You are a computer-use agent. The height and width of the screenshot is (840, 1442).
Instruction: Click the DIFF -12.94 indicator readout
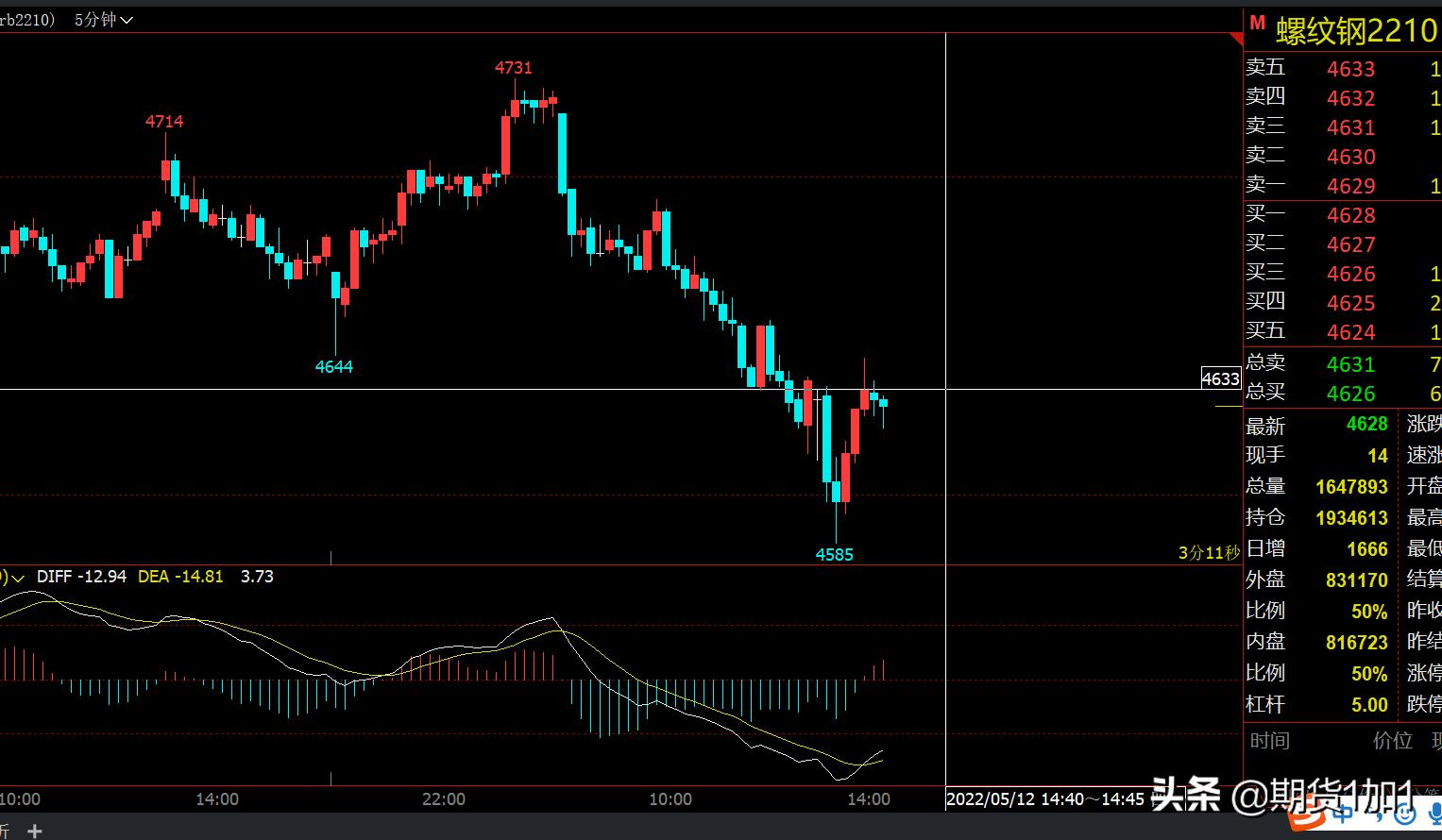click(x=81, y=577)
